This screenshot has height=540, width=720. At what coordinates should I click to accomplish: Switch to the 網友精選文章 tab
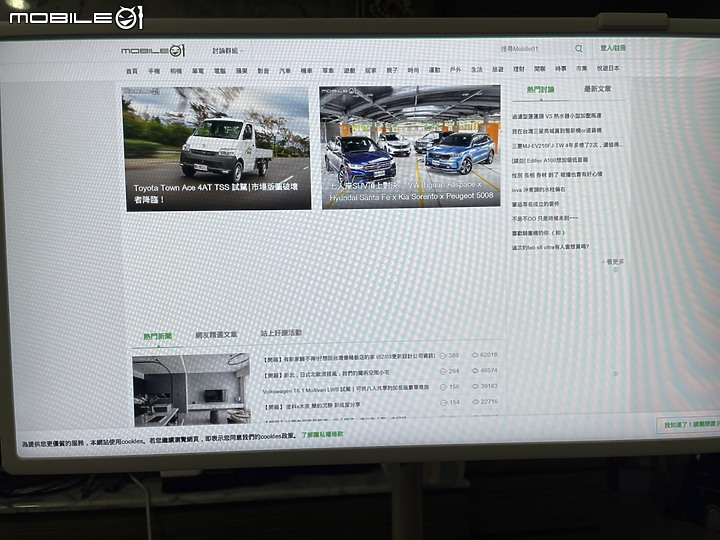click(216, 335)
